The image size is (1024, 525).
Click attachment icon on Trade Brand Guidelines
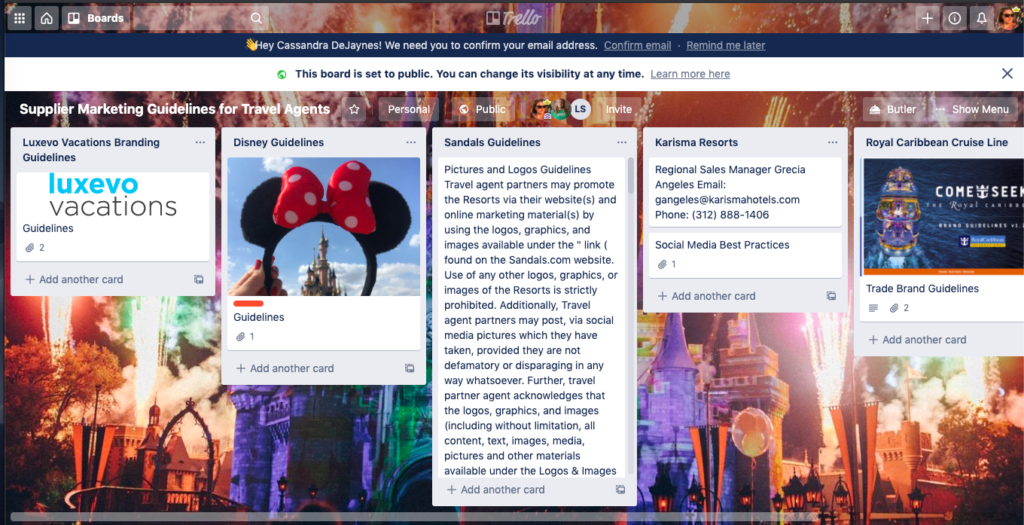click(x=894, y=308)
